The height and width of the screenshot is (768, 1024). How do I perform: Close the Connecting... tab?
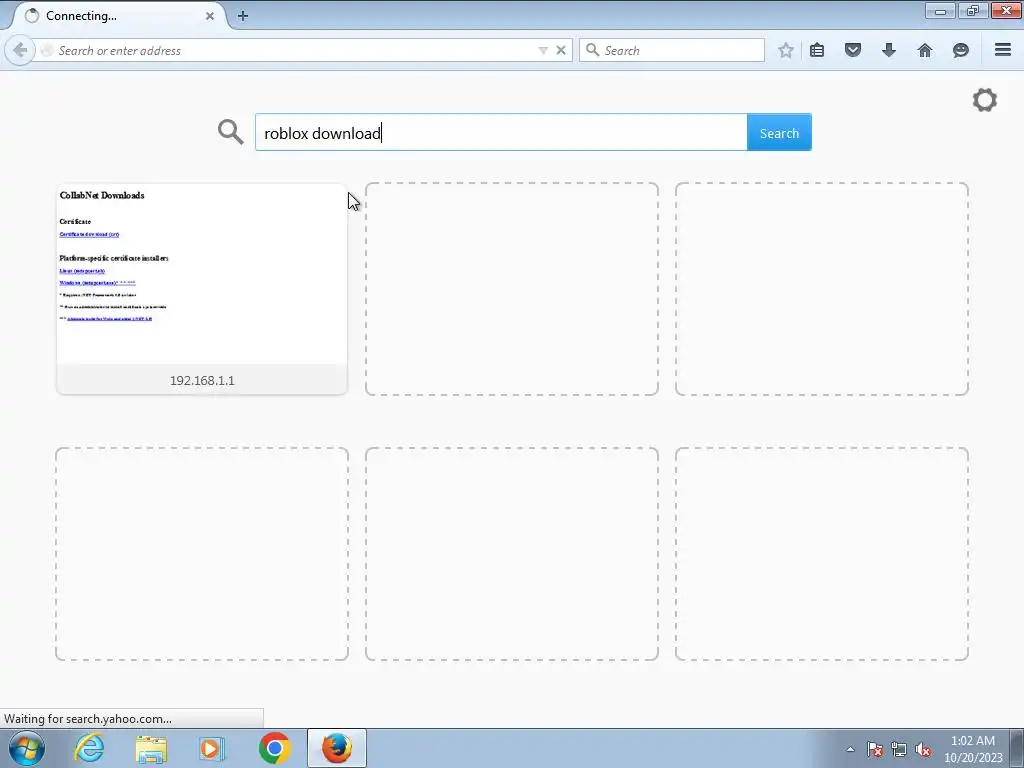coord(210,16)
